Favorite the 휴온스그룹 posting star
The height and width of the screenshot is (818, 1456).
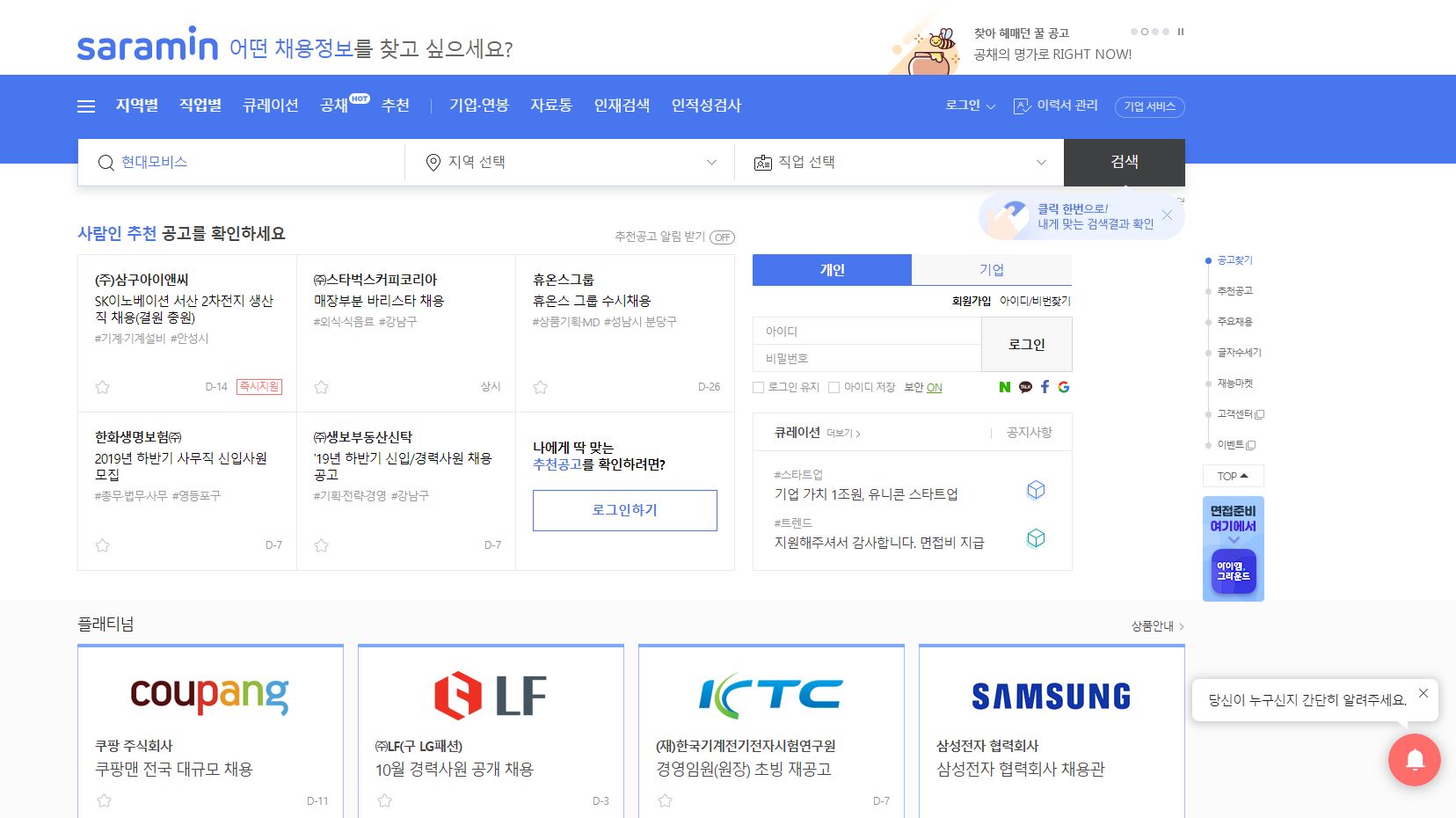coord(541,387)
